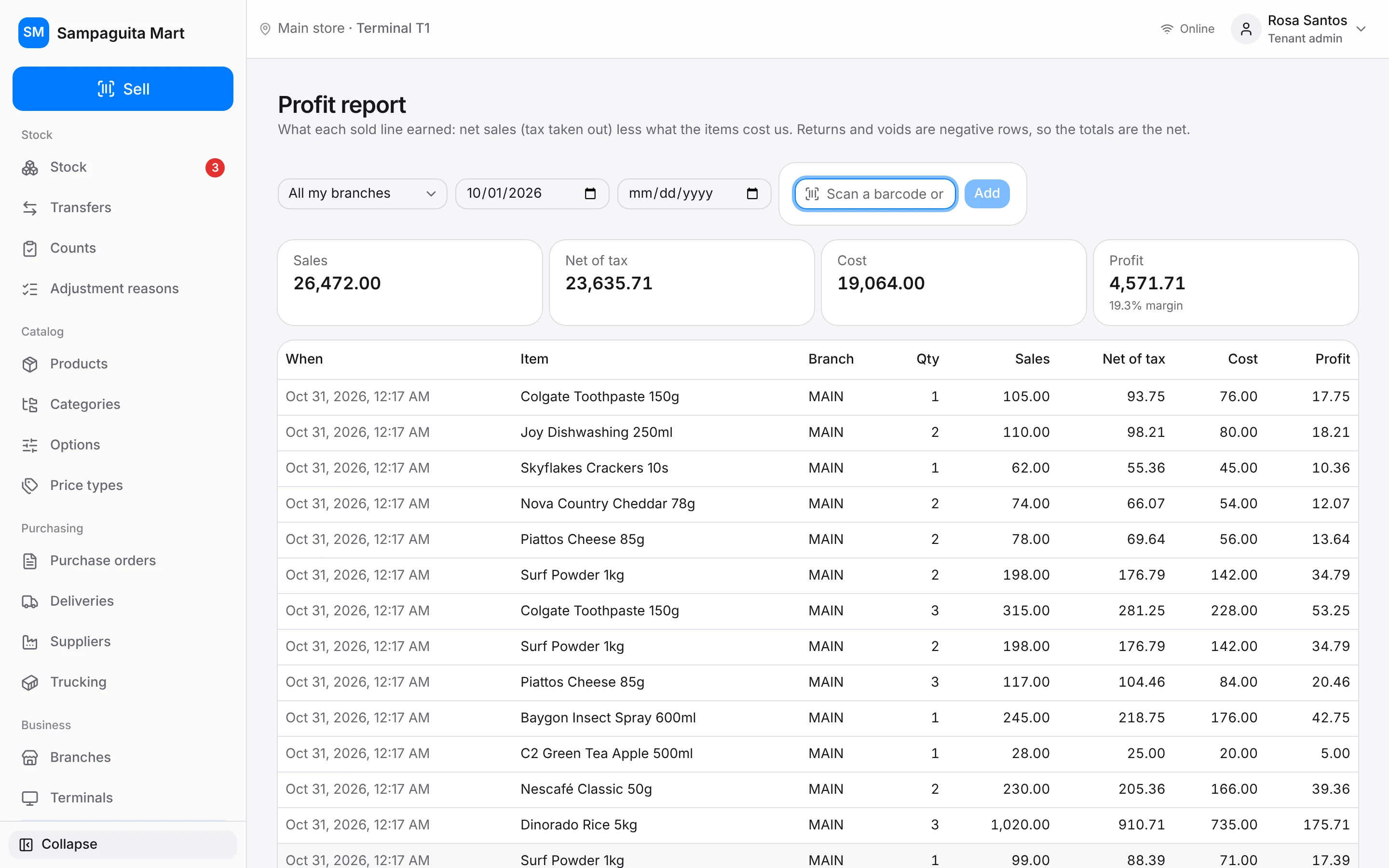Image resolution: width=1389 pixels, height=868 pixels.
Task: Open the Trucking package icon
Action: click(30, 682)
